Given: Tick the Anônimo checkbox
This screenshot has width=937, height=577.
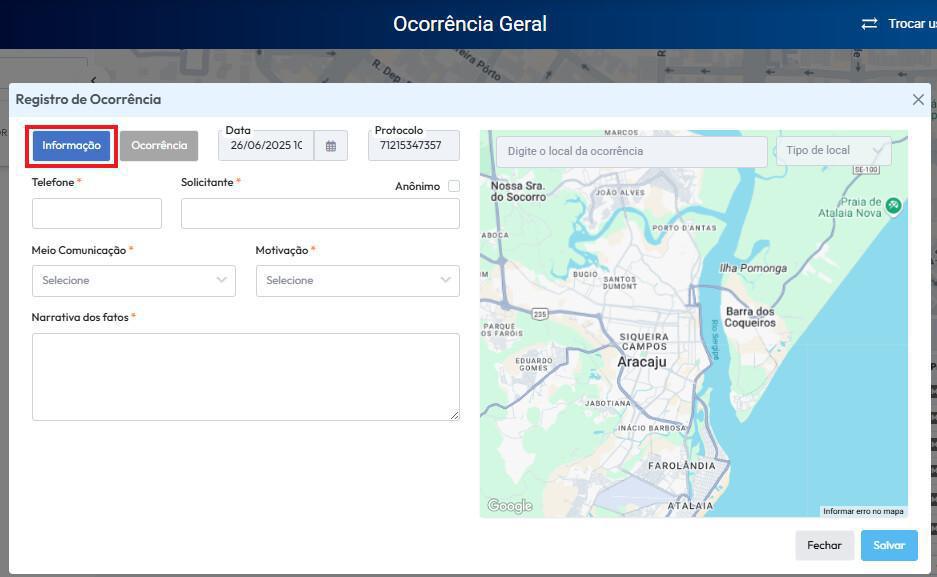Looking at the screenshot, I should (454, 186).
